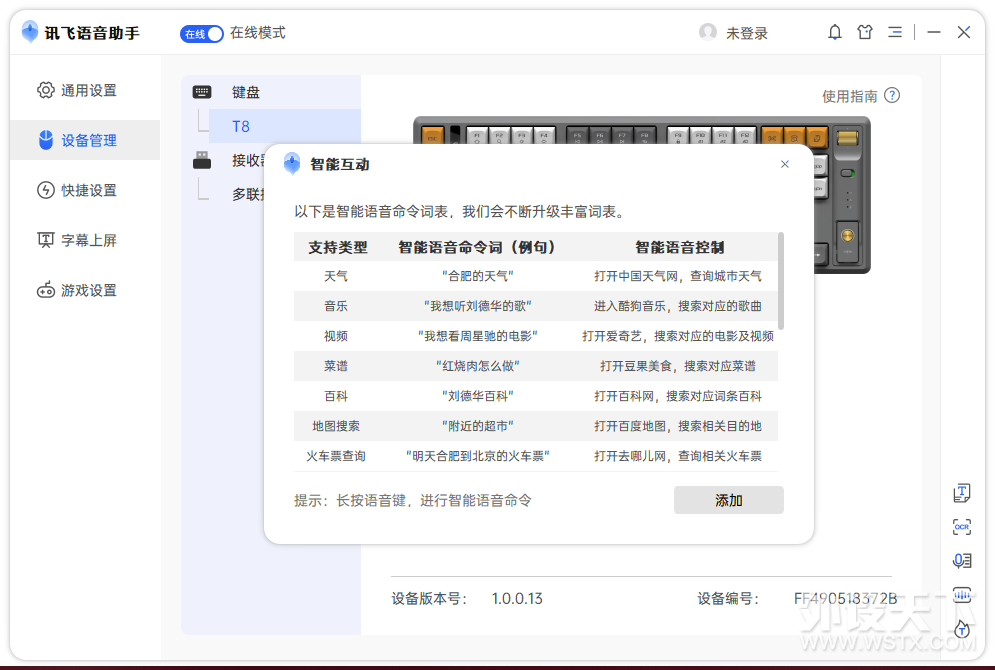The image size is (995, 670).
Task: Click the 设备管理 mouse icon
Action: 46,140
